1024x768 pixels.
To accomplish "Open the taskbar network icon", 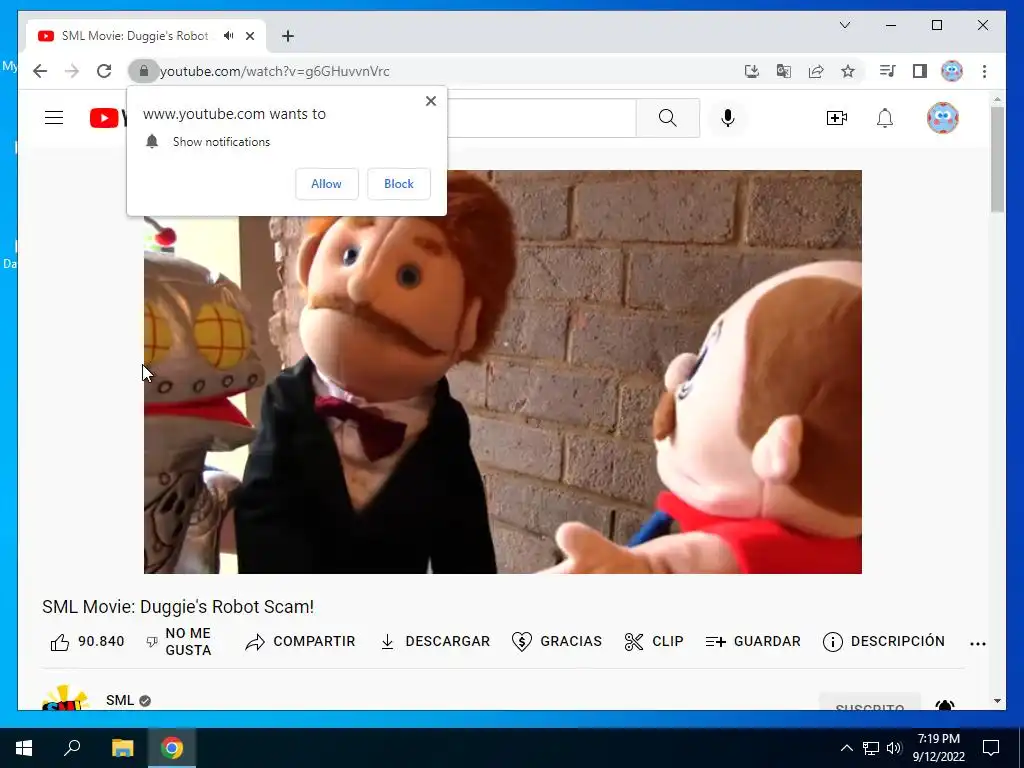I will tap(871, 748).
